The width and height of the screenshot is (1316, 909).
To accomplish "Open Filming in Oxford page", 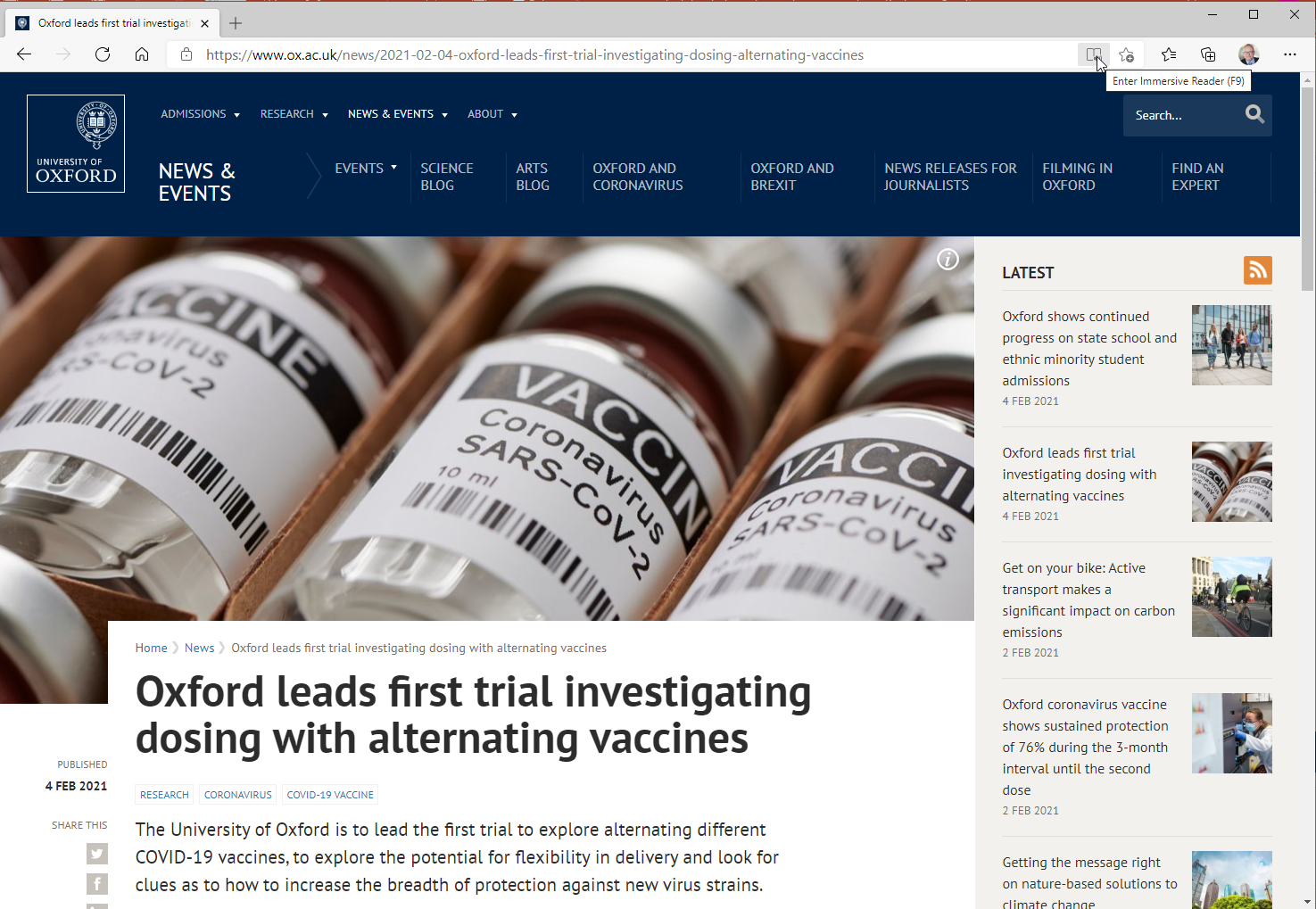I will tap(1078, 177).
